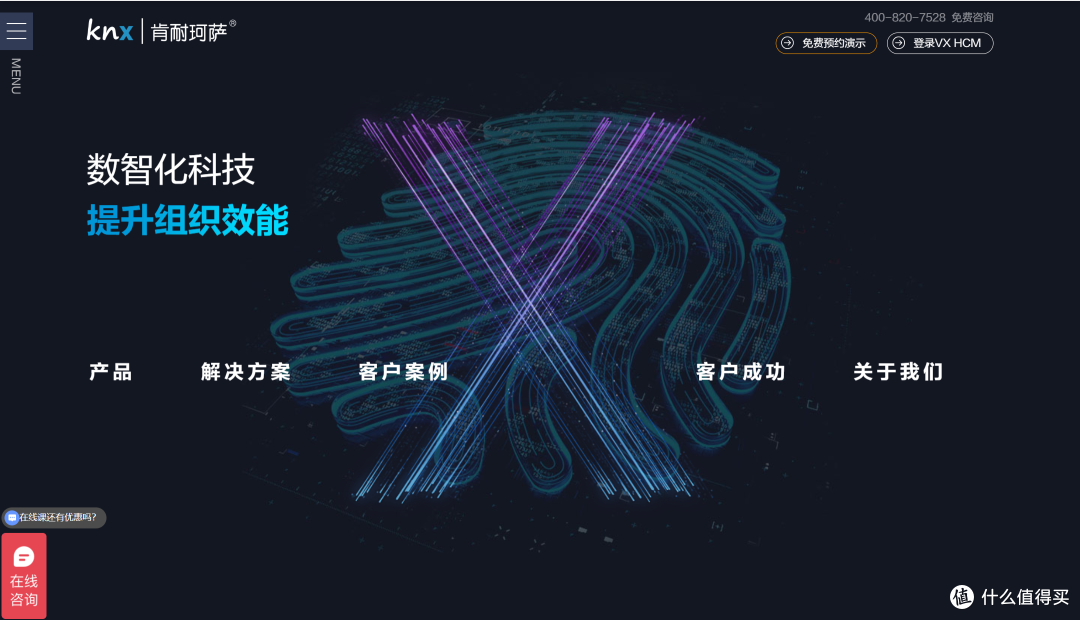This screenshot has width=1080, height=620.
Task: Click the 数智化科技 headline text
Action: tap(171, 169)
